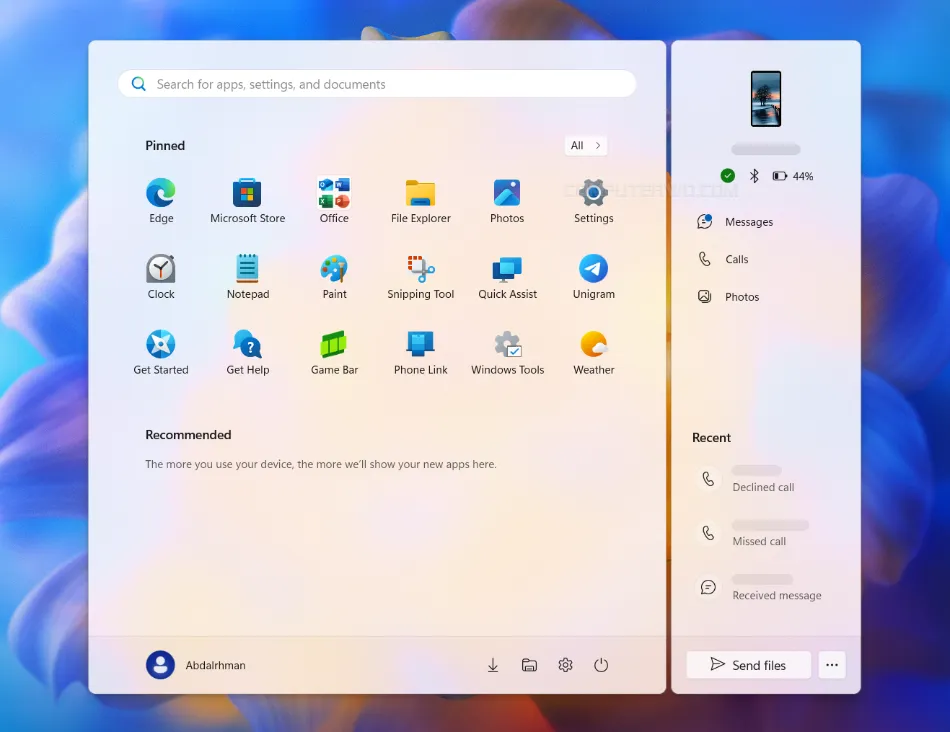950x732 pixels.
Task: Open the more options ellipsis button
Action: point(832,665)
